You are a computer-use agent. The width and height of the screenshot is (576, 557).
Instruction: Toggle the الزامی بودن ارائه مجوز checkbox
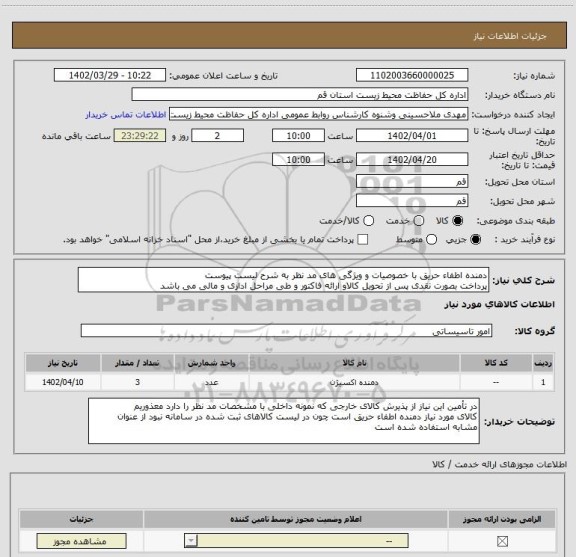click(x=502, y=541)
